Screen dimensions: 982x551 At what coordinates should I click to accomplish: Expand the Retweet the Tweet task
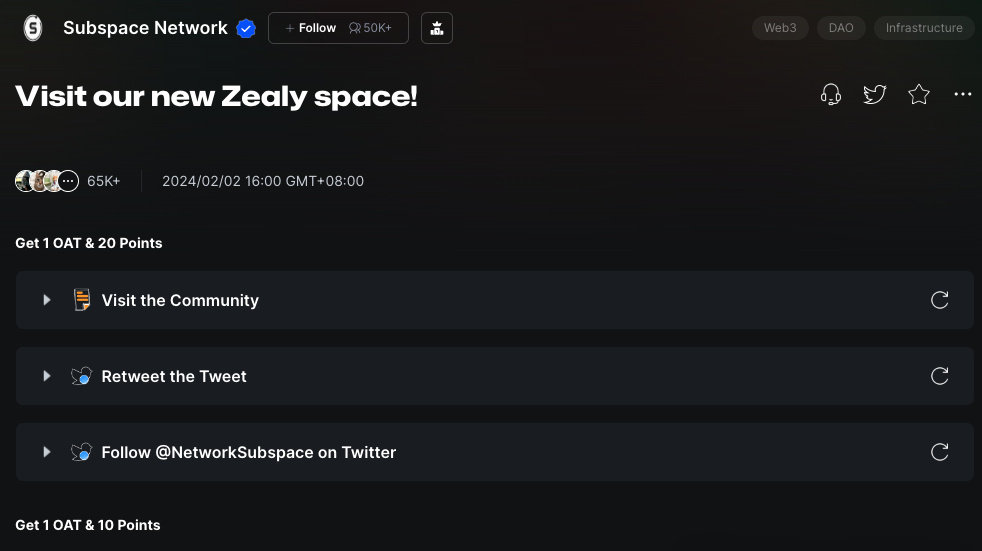[47, 376]
